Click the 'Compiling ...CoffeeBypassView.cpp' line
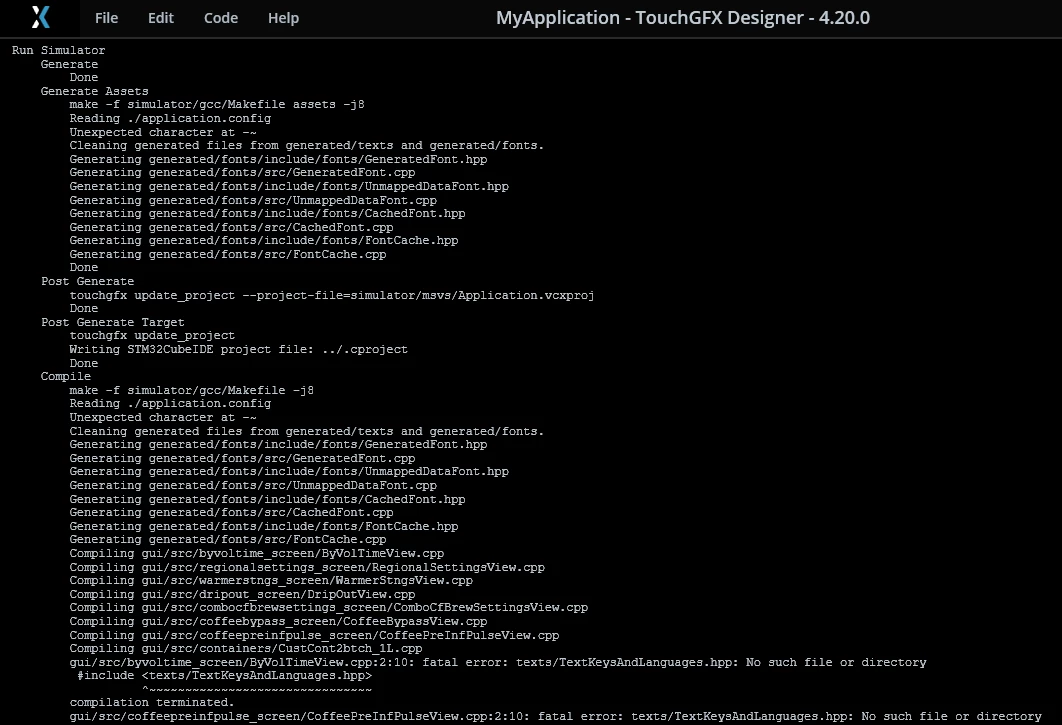Screen dimensions: 1062x725 click(278, 621)
